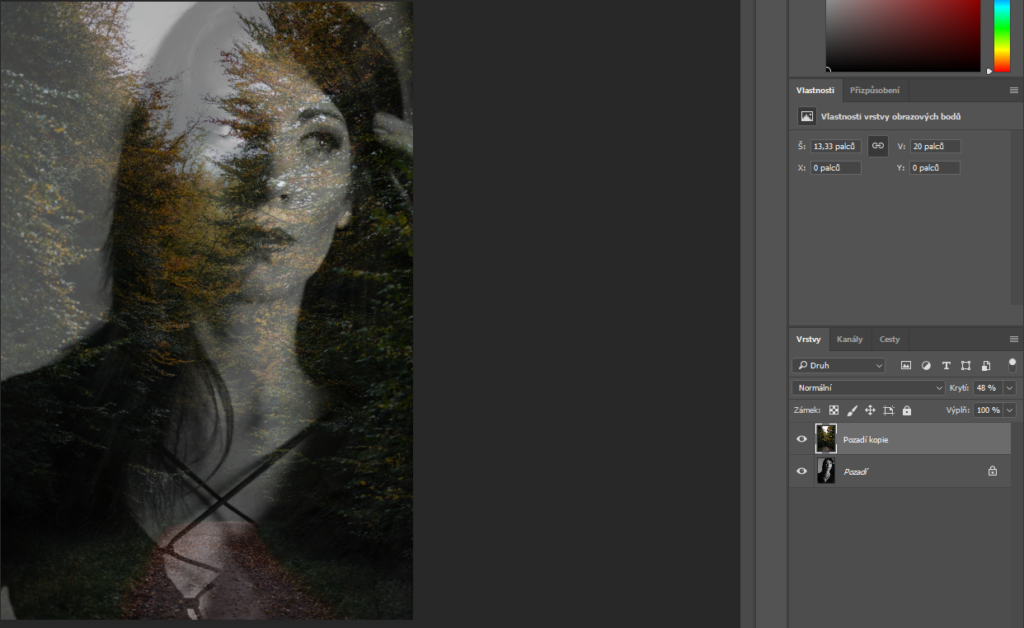Click the Pozadí kopie layer name
Screen dimensions: 1024x628
[865, 440]
